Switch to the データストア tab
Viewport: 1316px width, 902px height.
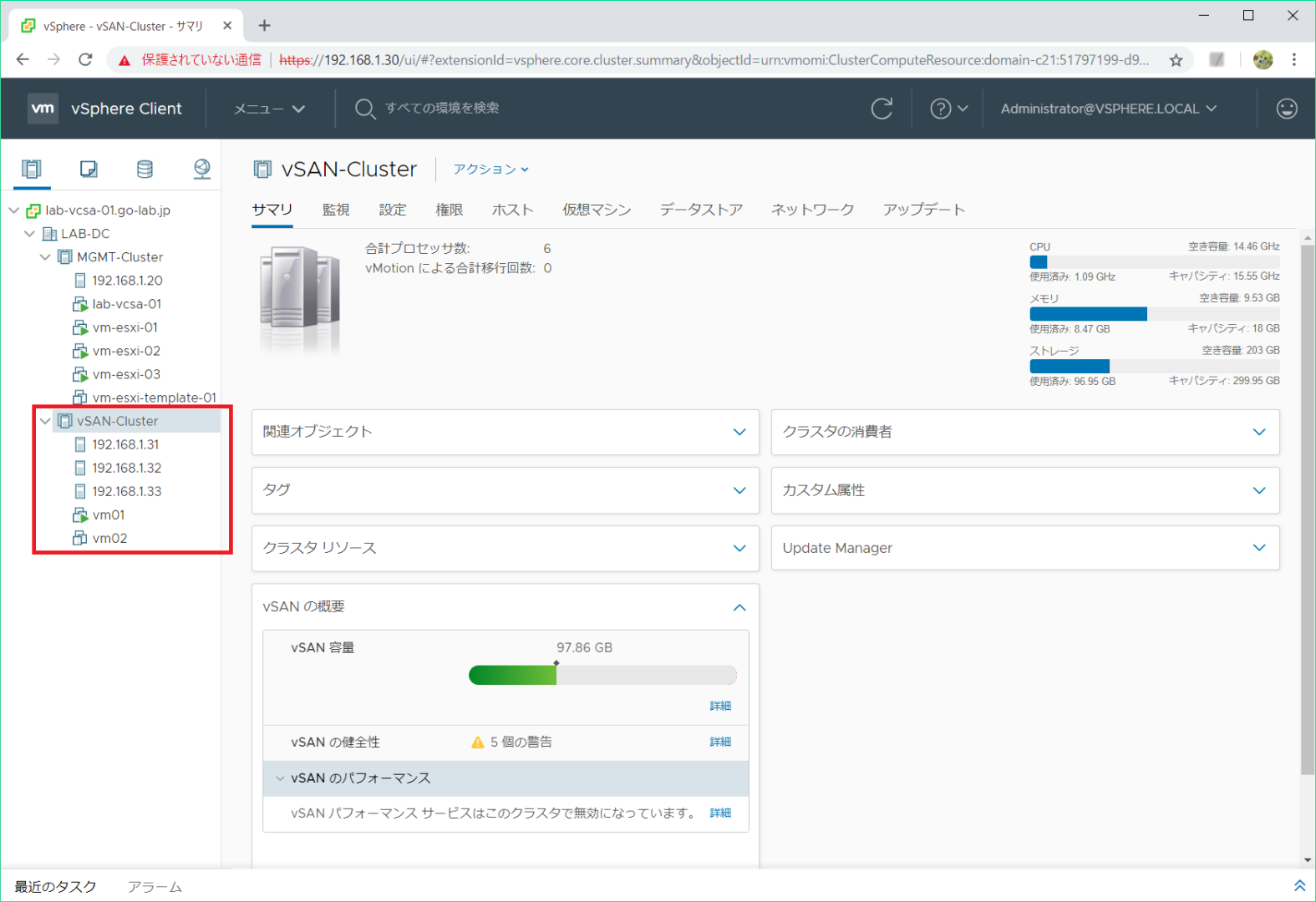point(701,210)
